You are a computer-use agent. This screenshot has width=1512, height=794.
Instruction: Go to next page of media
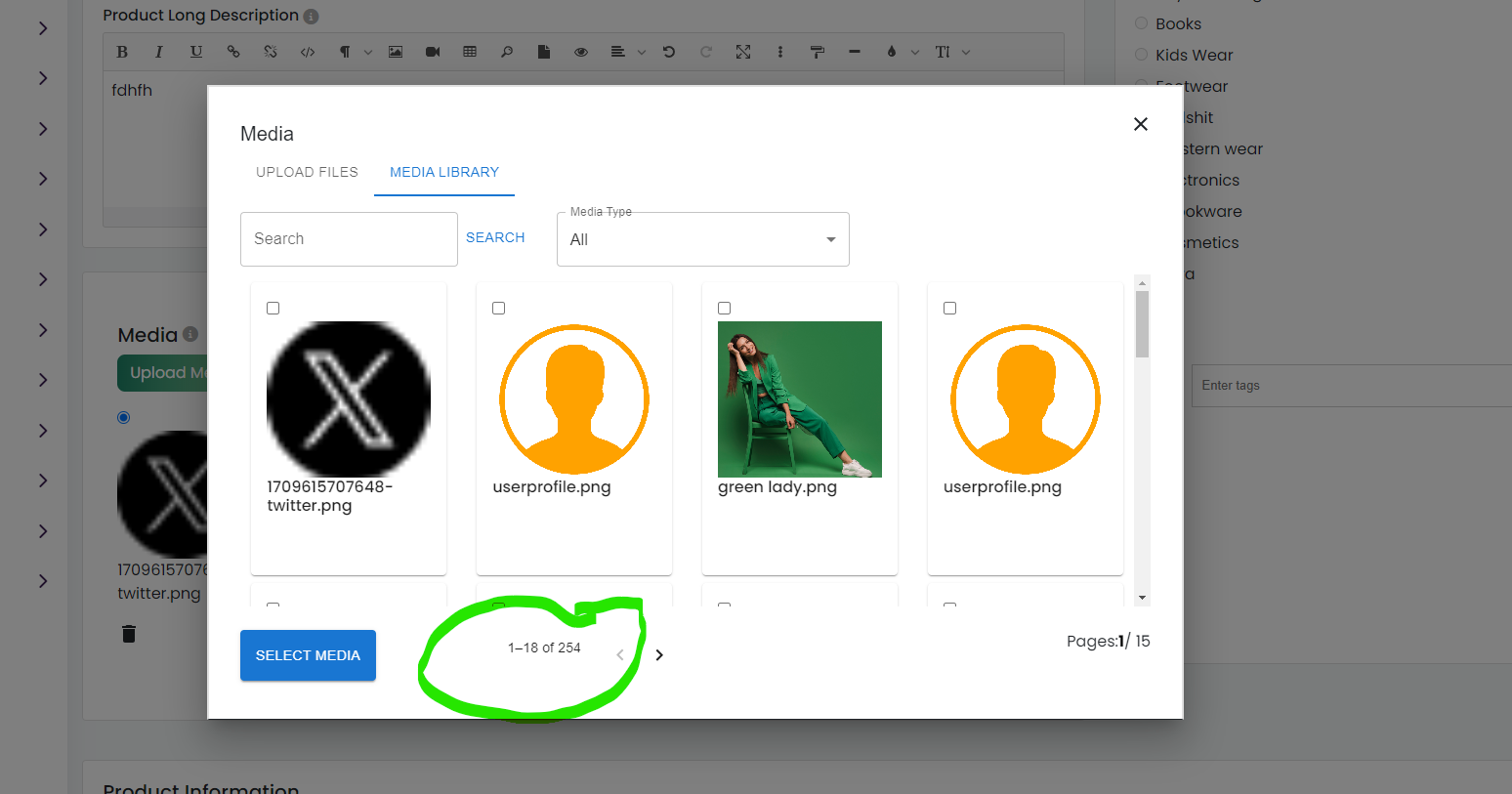tap(659, 655)
